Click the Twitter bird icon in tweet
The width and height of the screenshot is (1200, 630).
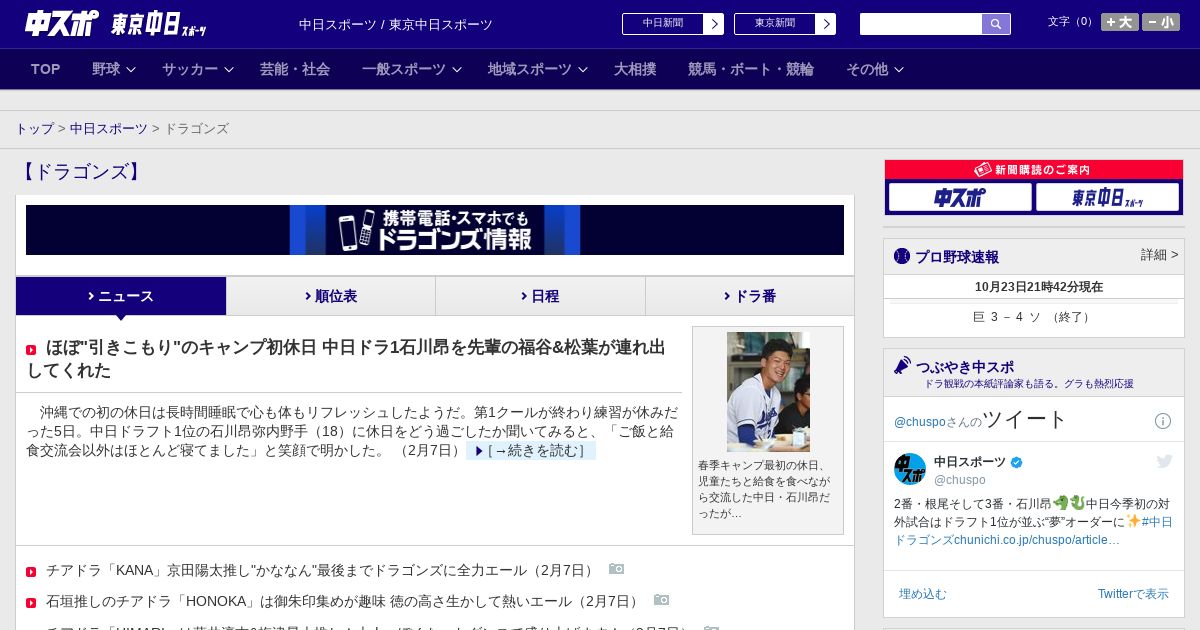click(x=1164, y=461)
